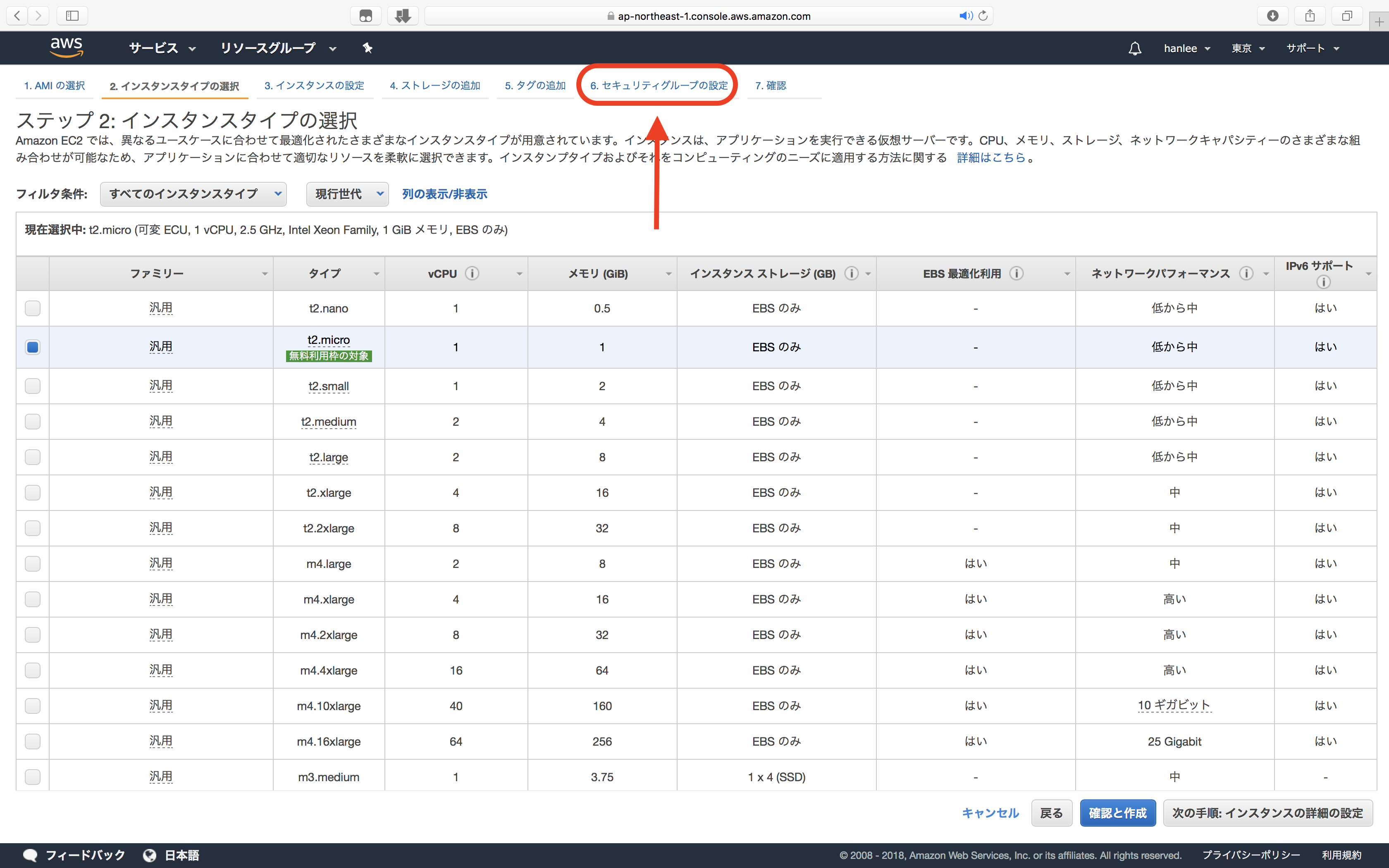The width and height of the screenshot is (1389, 868).
Task: Open a new tab with plus icon
Action: click(x=1379, y=22)
